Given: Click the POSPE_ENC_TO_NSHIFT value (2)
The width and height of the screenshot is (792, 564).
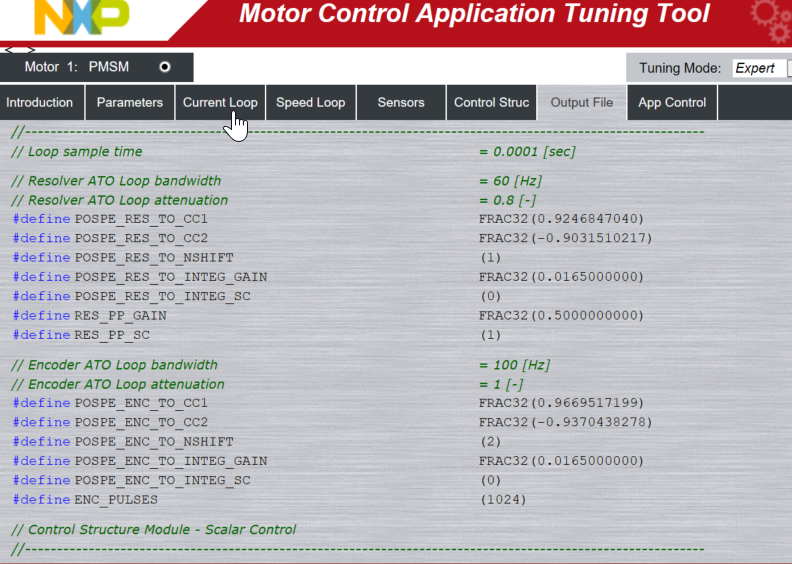Looking at the screenshot, I should point(490,442).
